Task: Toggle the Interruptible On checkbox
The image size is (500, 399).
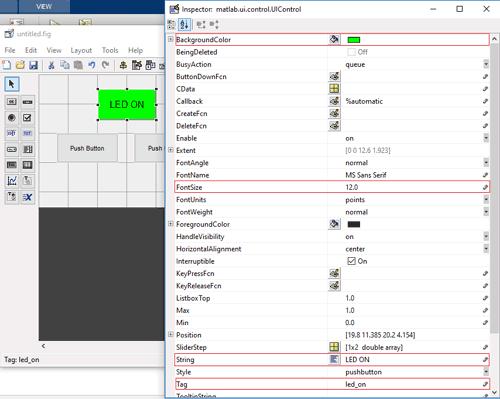Action: coord(351,261)
